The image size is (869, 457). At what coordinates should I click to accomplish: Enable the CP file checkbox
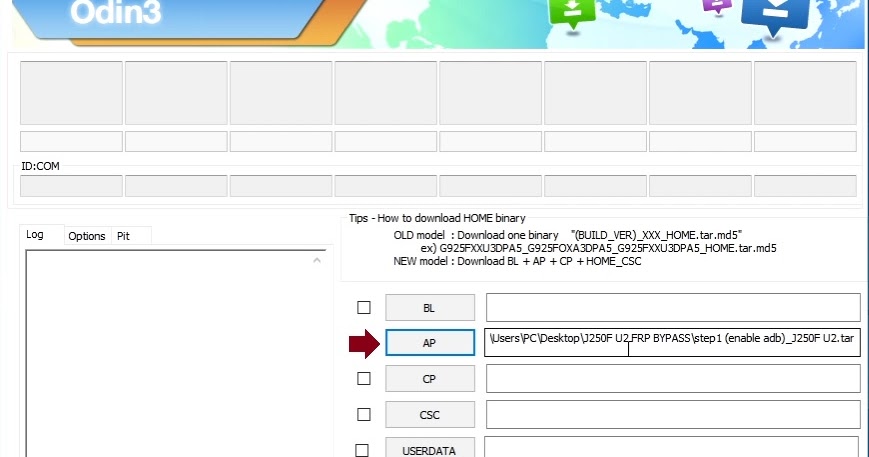tap(364, 378)
